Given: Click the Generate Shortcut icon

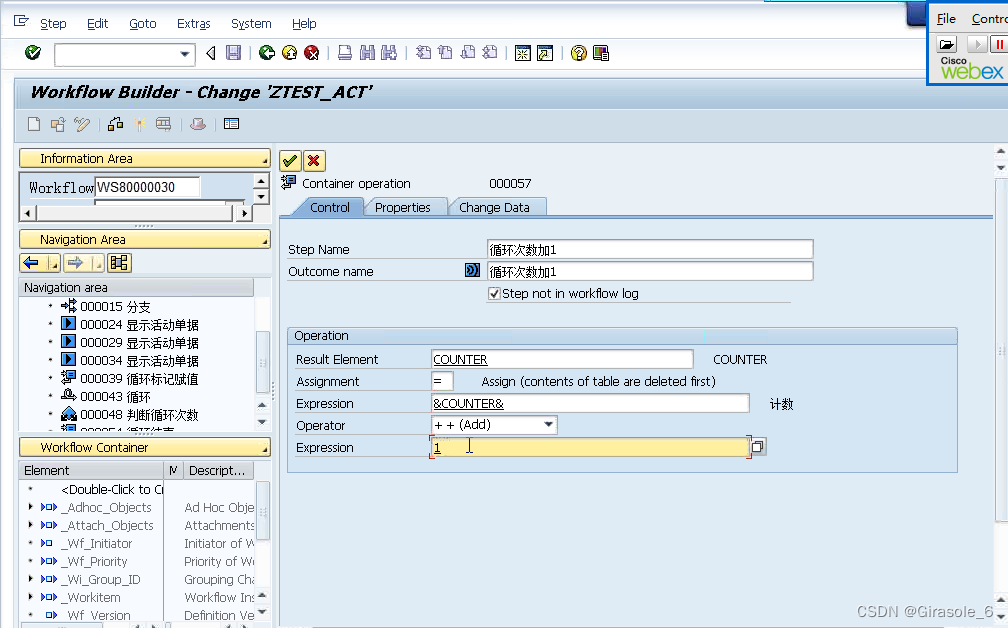Looking at the screenshot, I should tap(545, 53).
